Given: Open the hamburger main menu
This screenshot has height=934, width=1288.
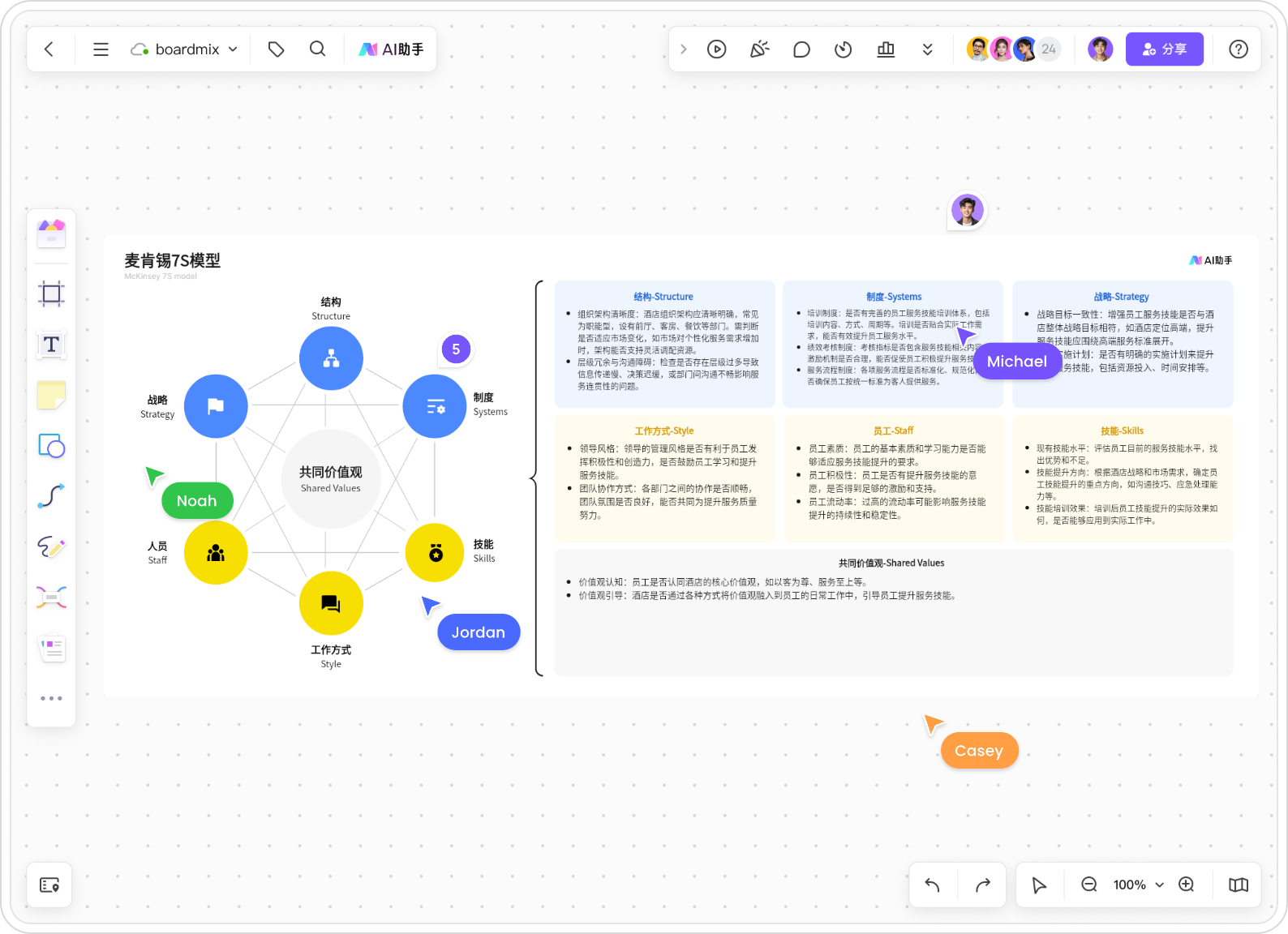Looking at the screenshot, I should tap(101, 49).
